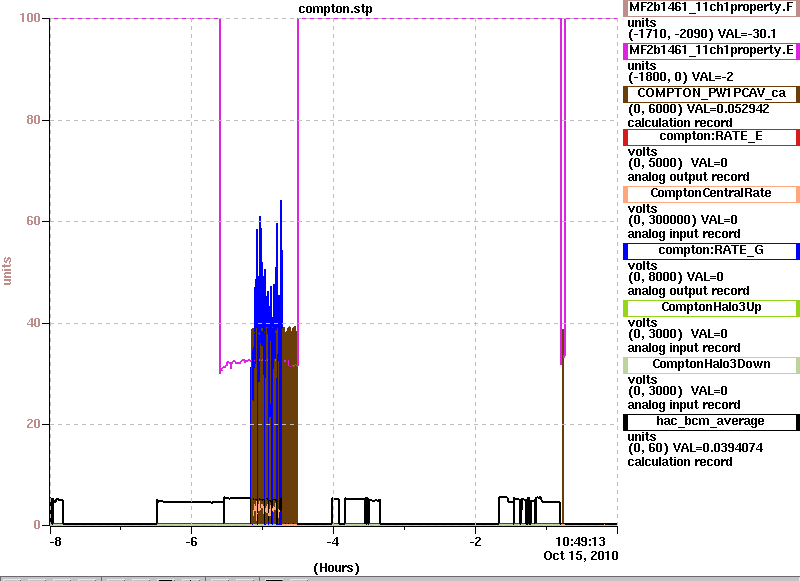Click the 'compton.stp' plot title

(335, 9)
